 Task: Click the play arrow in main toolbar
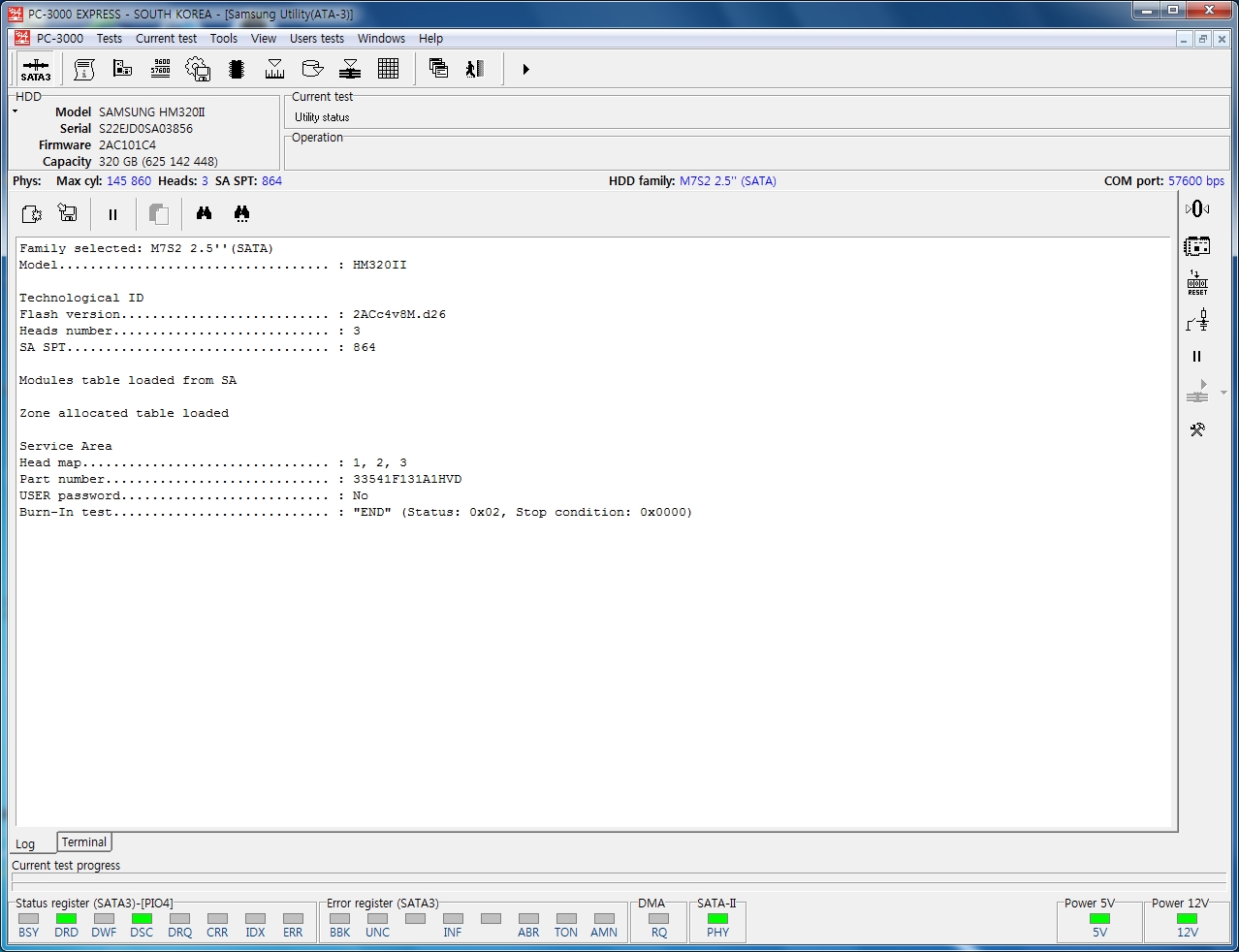[525, 69]
